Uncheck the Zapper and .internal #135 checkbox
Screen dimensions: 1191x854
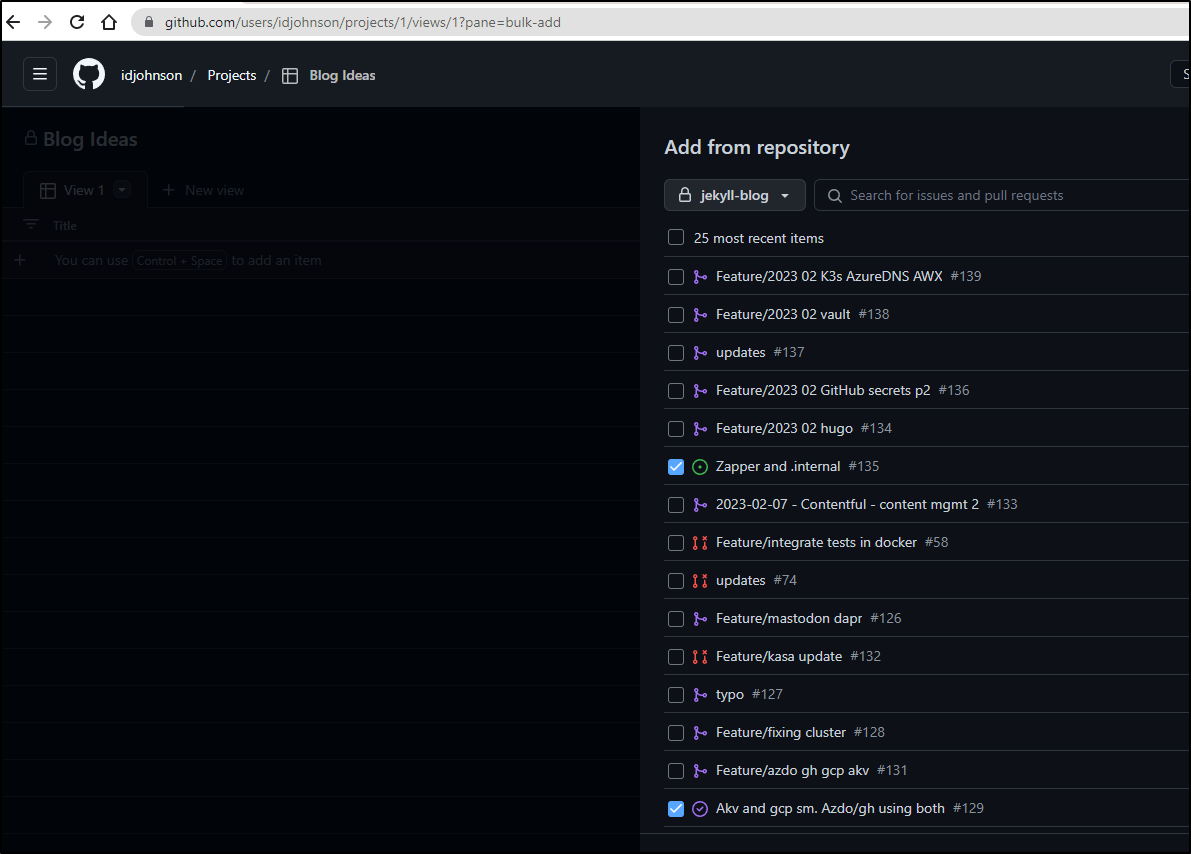click(676, 467)
